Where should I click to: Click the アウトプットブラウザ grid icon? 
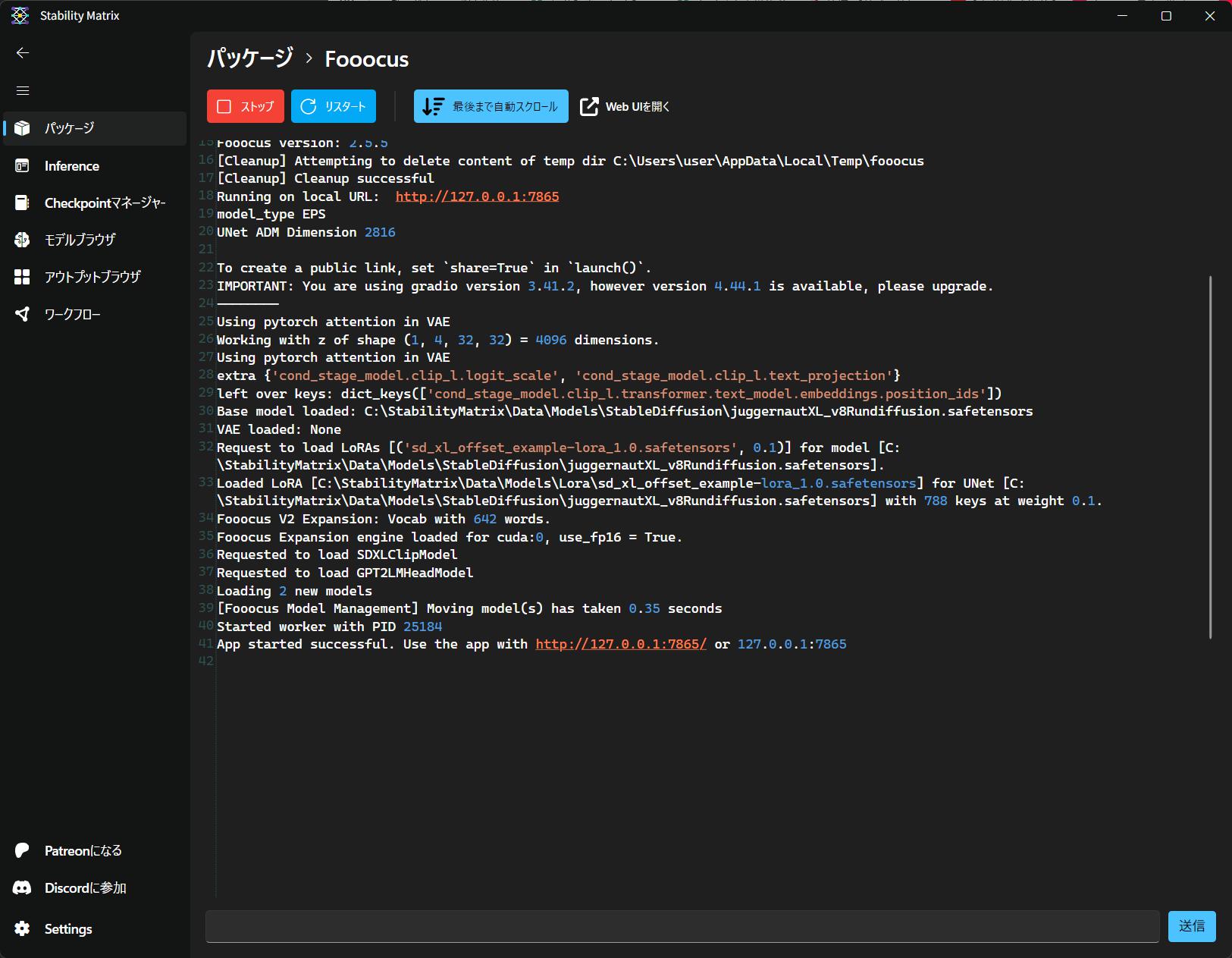pos(22,277)
